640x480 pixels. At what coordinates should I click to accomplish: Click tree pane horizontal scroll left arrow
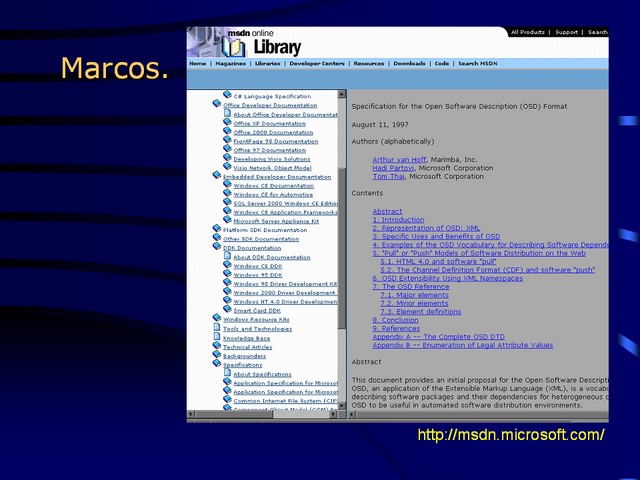pyautogui.click(x=191, y=414)
